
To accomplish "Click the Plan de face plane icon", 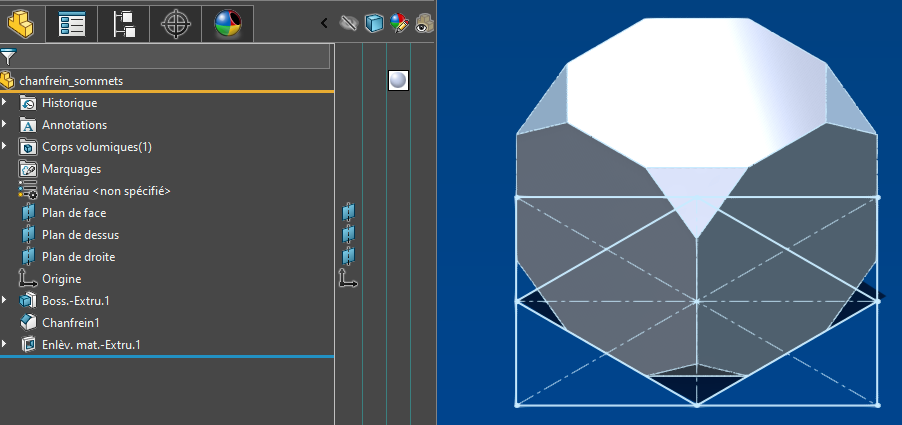I will [x=28, y=213].
